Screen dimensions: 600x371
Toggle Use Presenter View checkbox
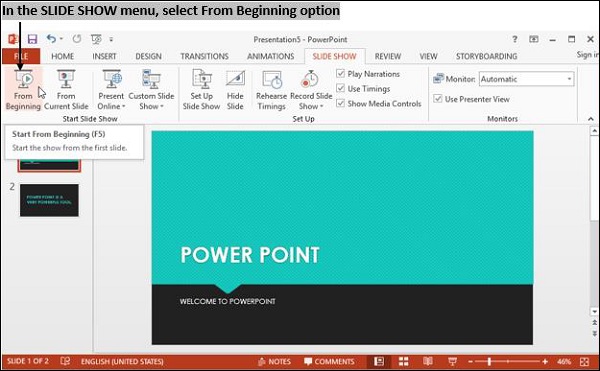tap(438, 99)
